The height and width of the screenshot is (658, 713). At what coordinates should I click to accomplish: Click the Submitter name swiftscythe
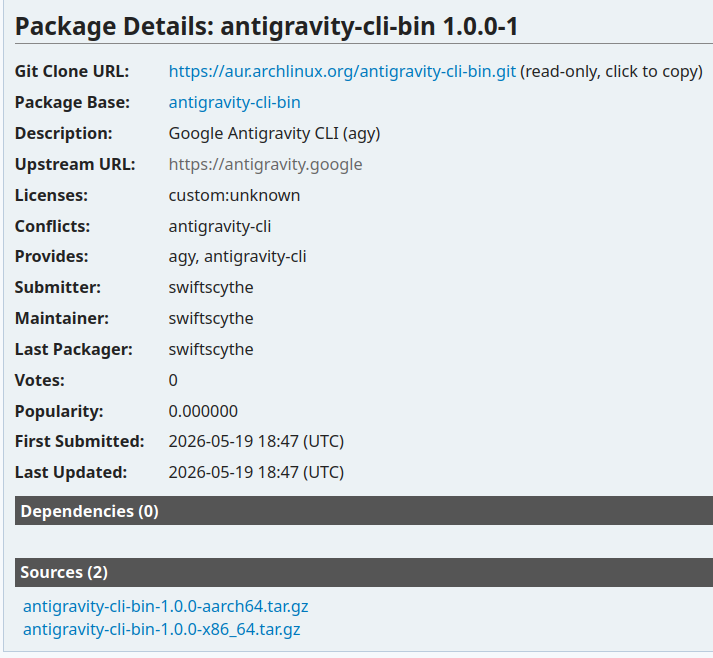tap(211, 287)
